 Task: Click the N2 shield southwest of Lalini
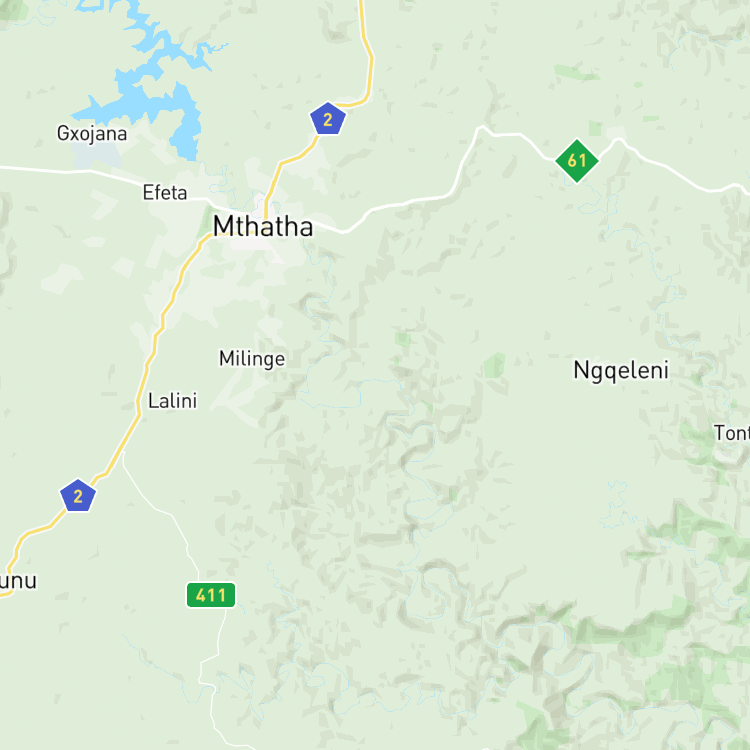pos(77,496)
